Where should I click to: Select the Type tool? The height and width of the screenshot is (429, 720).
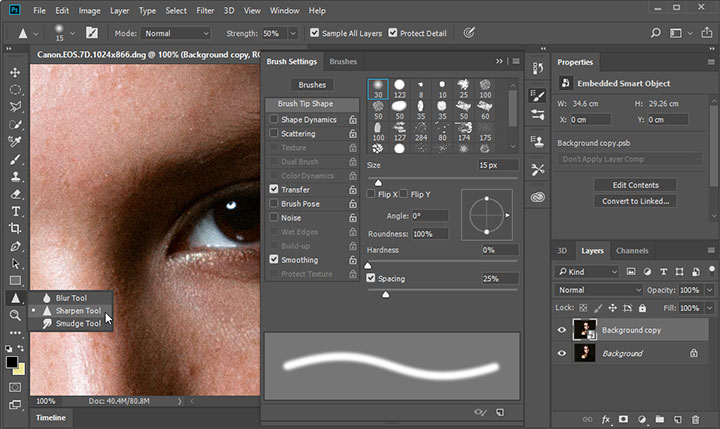click(15, 211)
